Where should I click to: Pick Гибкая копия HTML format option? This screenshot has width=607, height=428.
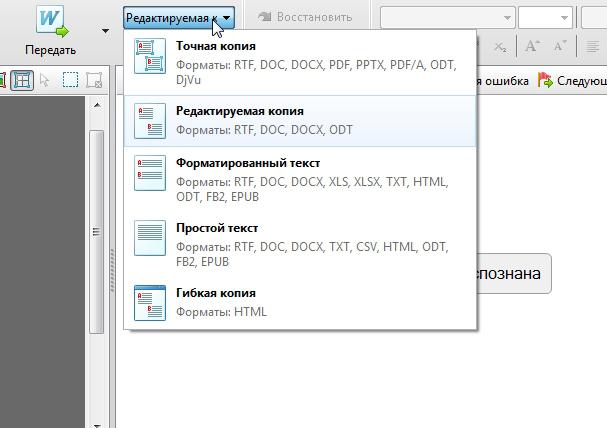300,301
